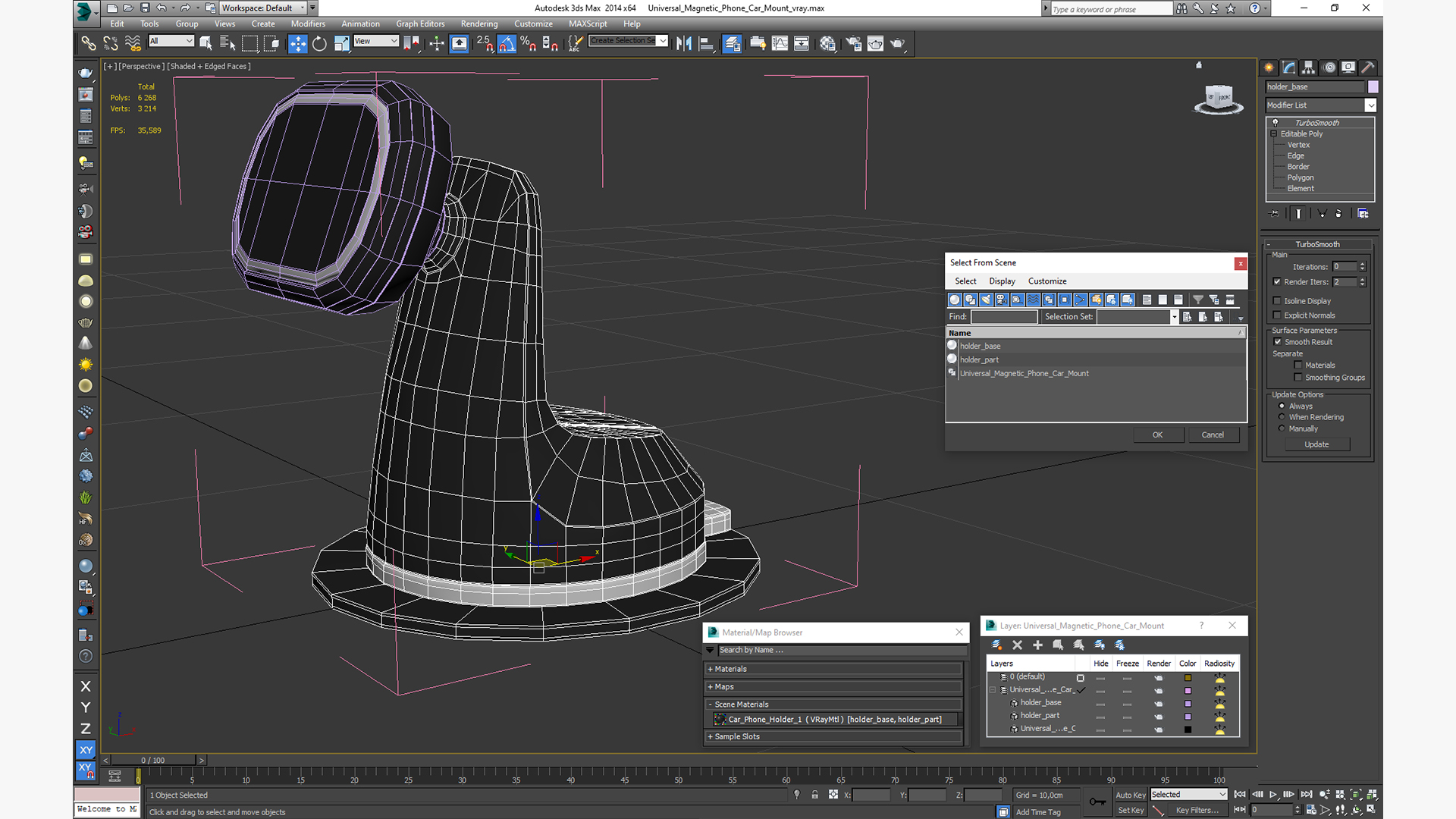This screenshot has height=819, width=1456.
Task: Open the Curve Editor icon
Action: point(780,43)
